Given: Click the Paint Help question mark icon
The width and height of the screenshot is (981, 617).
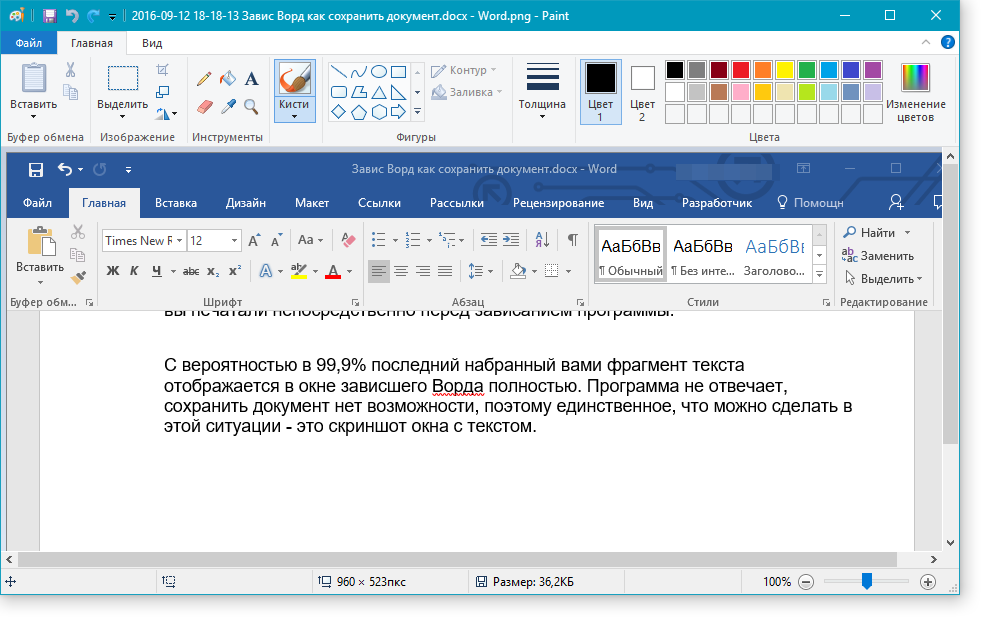Looking at the screenshot, I should 948,43.
